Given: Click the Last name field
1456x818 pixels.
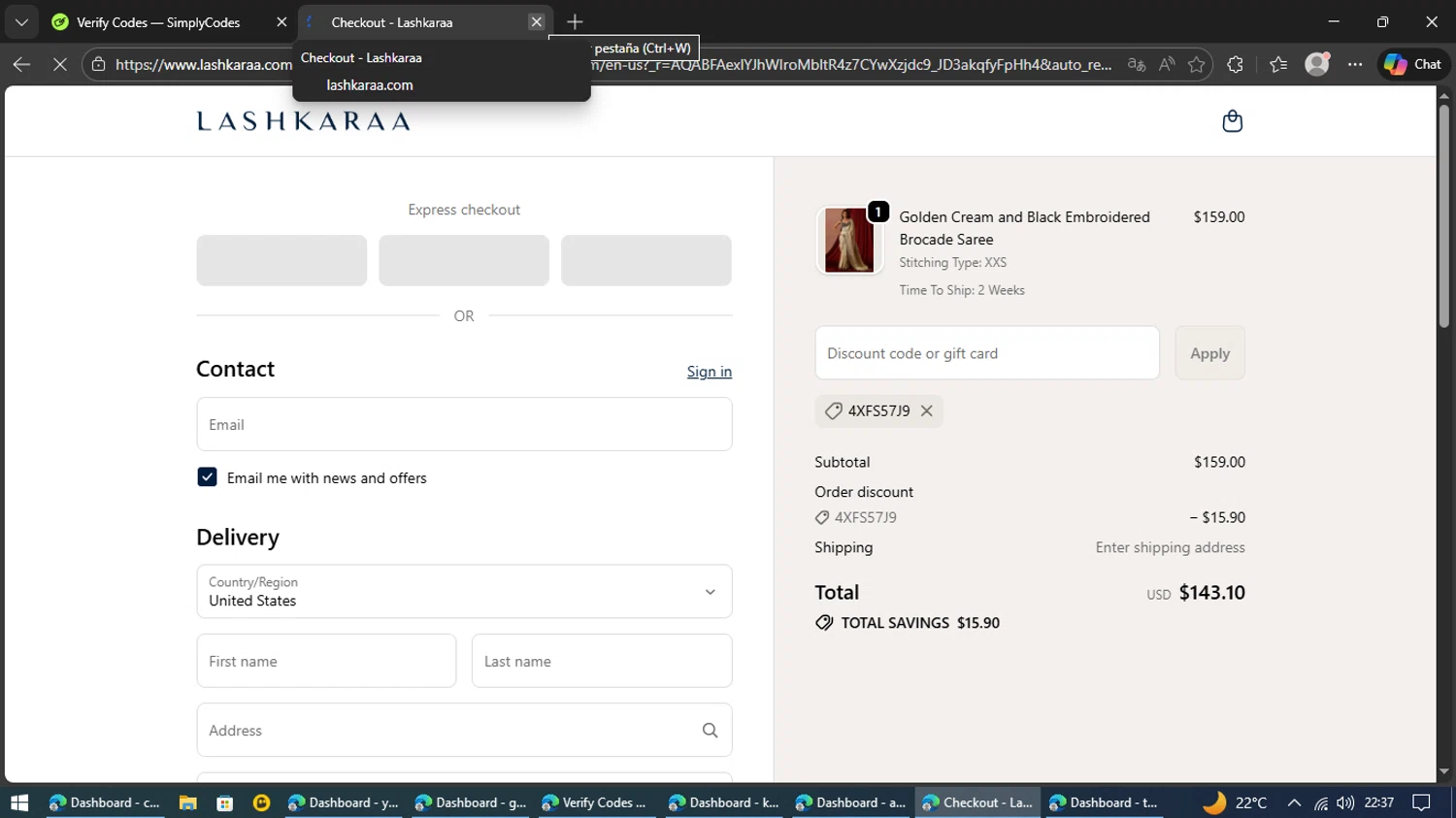Looking at the screenshot, I should point(602,661).
